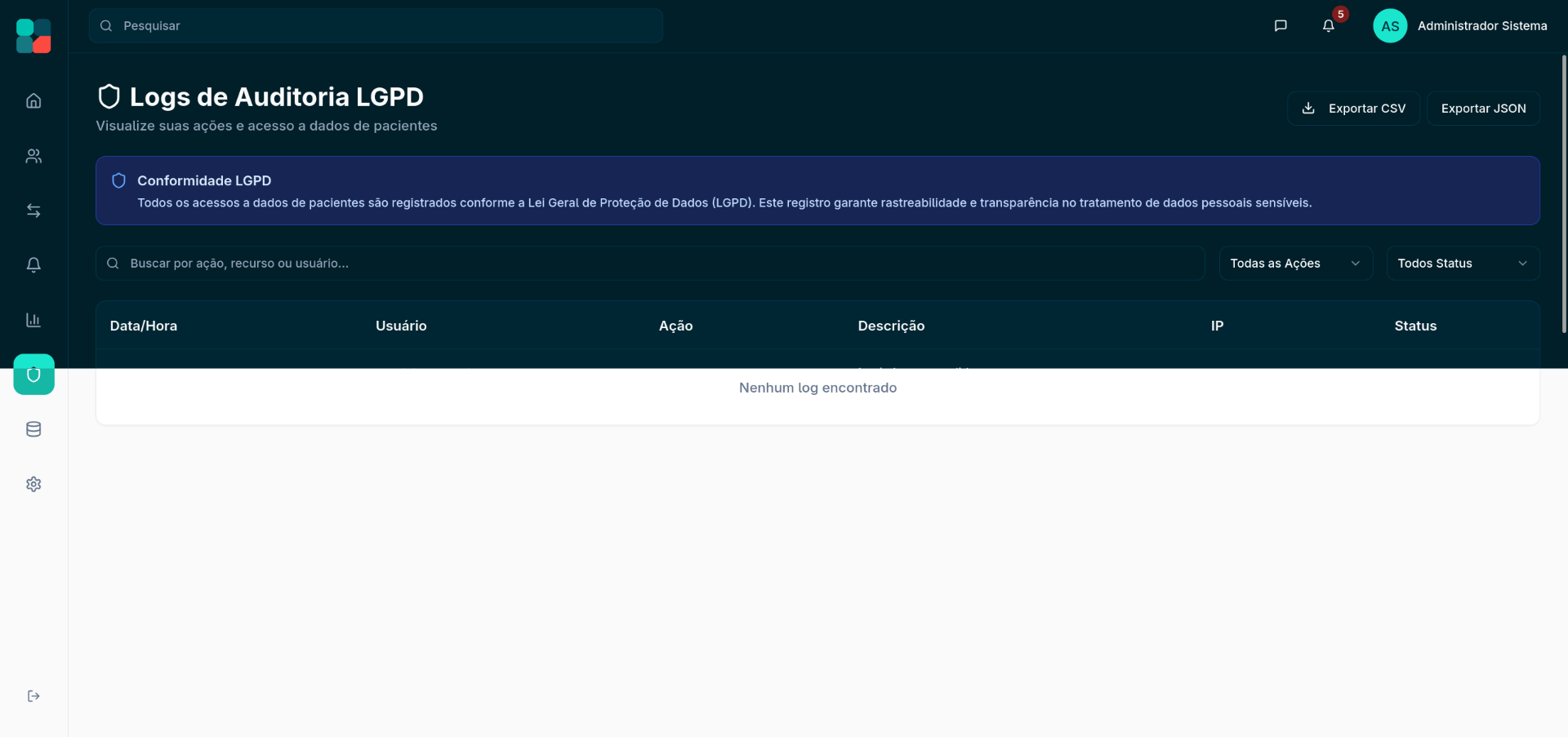Open the Administrador Sistema user menu
The height and width of the screenshot is (737, 1568).
click(x=1460, y=26)
